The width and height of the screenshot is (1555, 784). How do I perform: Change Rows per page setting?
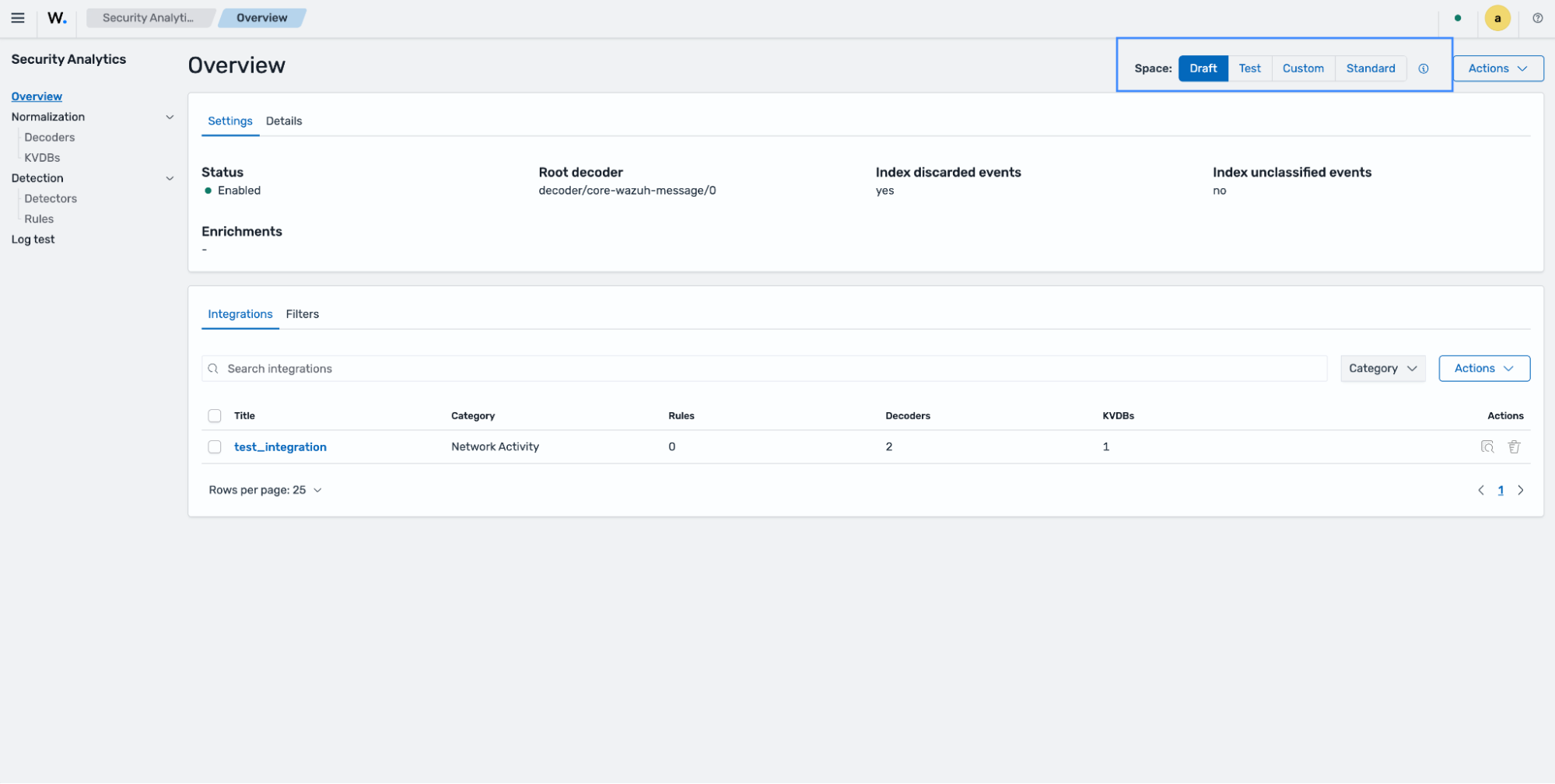click(x=264, y=490)
